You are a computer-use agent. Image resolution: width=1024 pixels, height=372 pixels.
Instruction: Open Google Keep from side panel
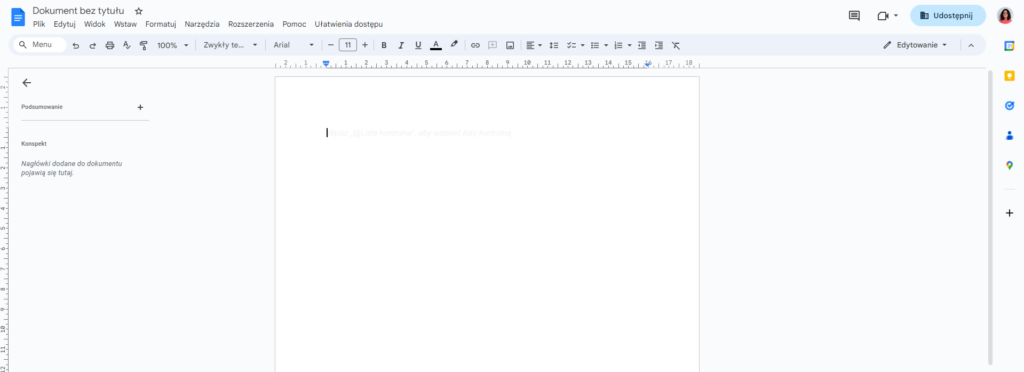[x=1010, y=76]
